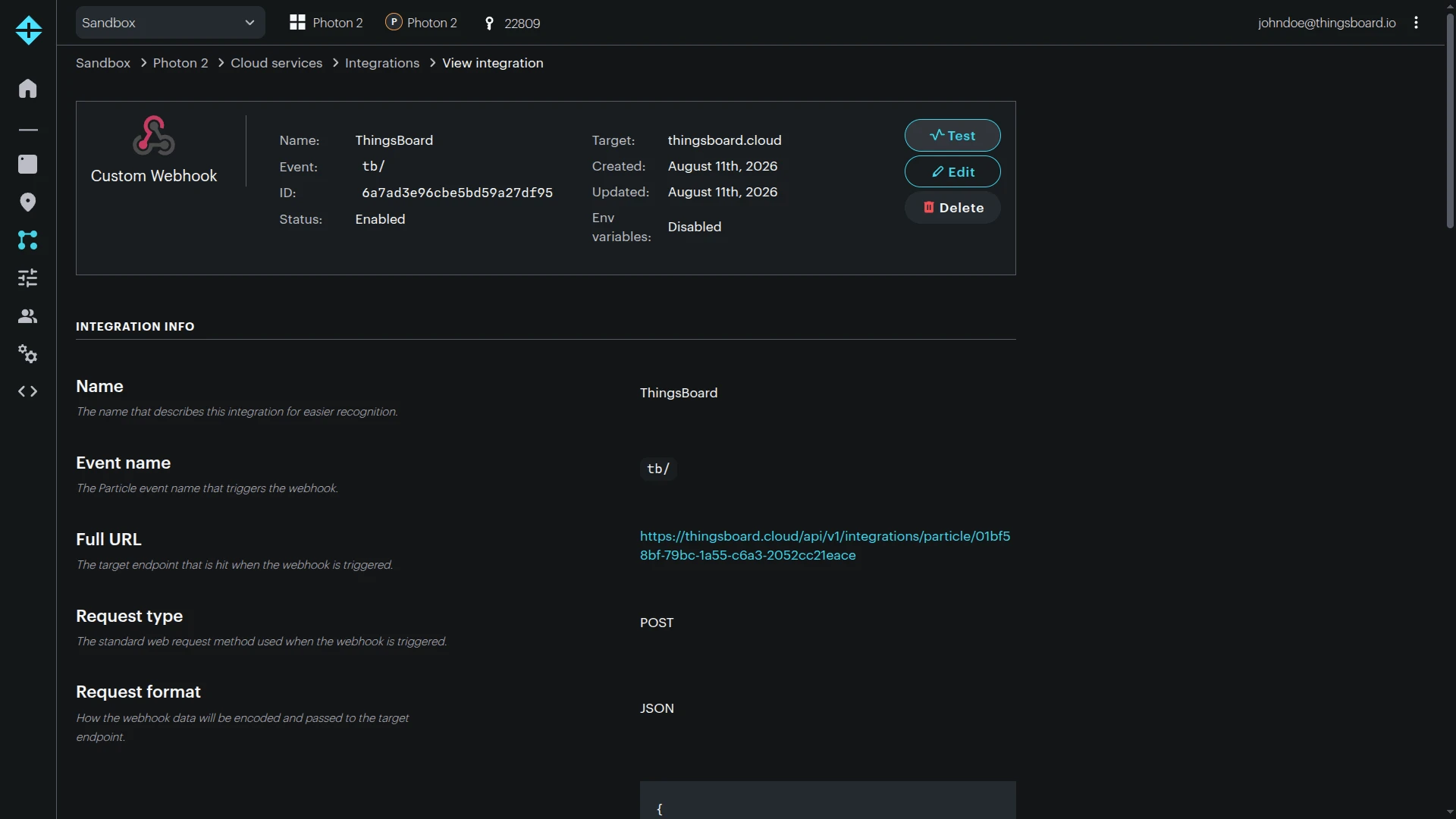Click the vertical page scrollbar thumb
Image resolution: width=1456 pixels, height=819 pixels.
click(x=1450, y=121)
